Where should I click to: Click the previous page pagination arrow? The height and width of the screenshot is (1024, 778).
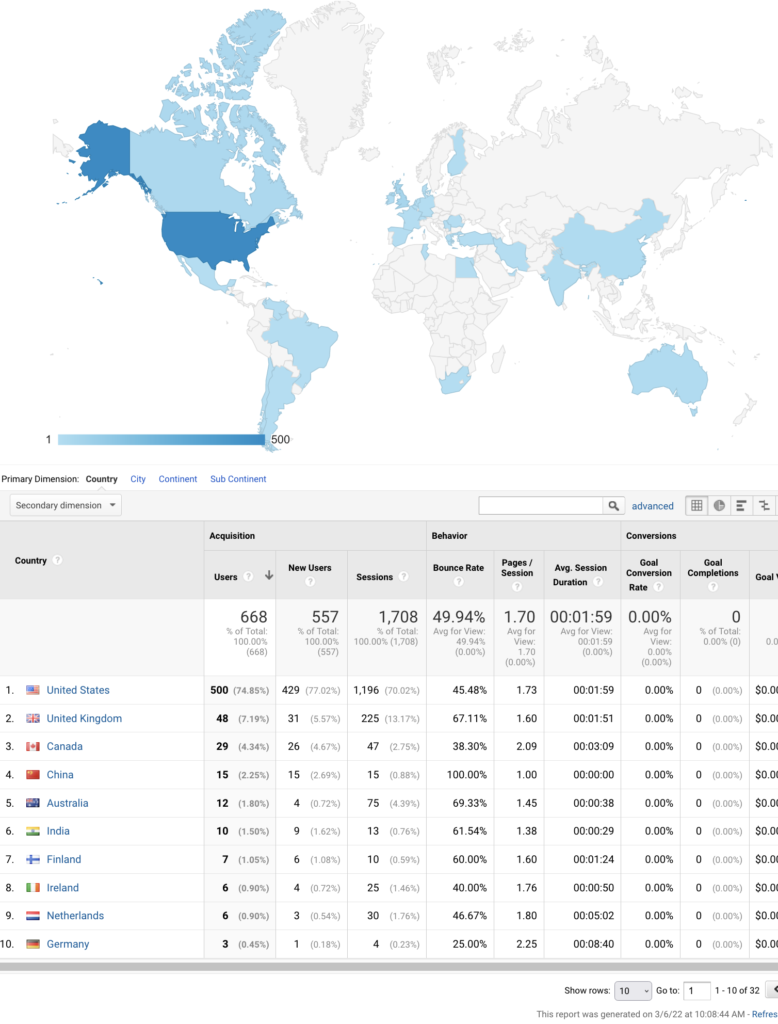pos(773,990)
